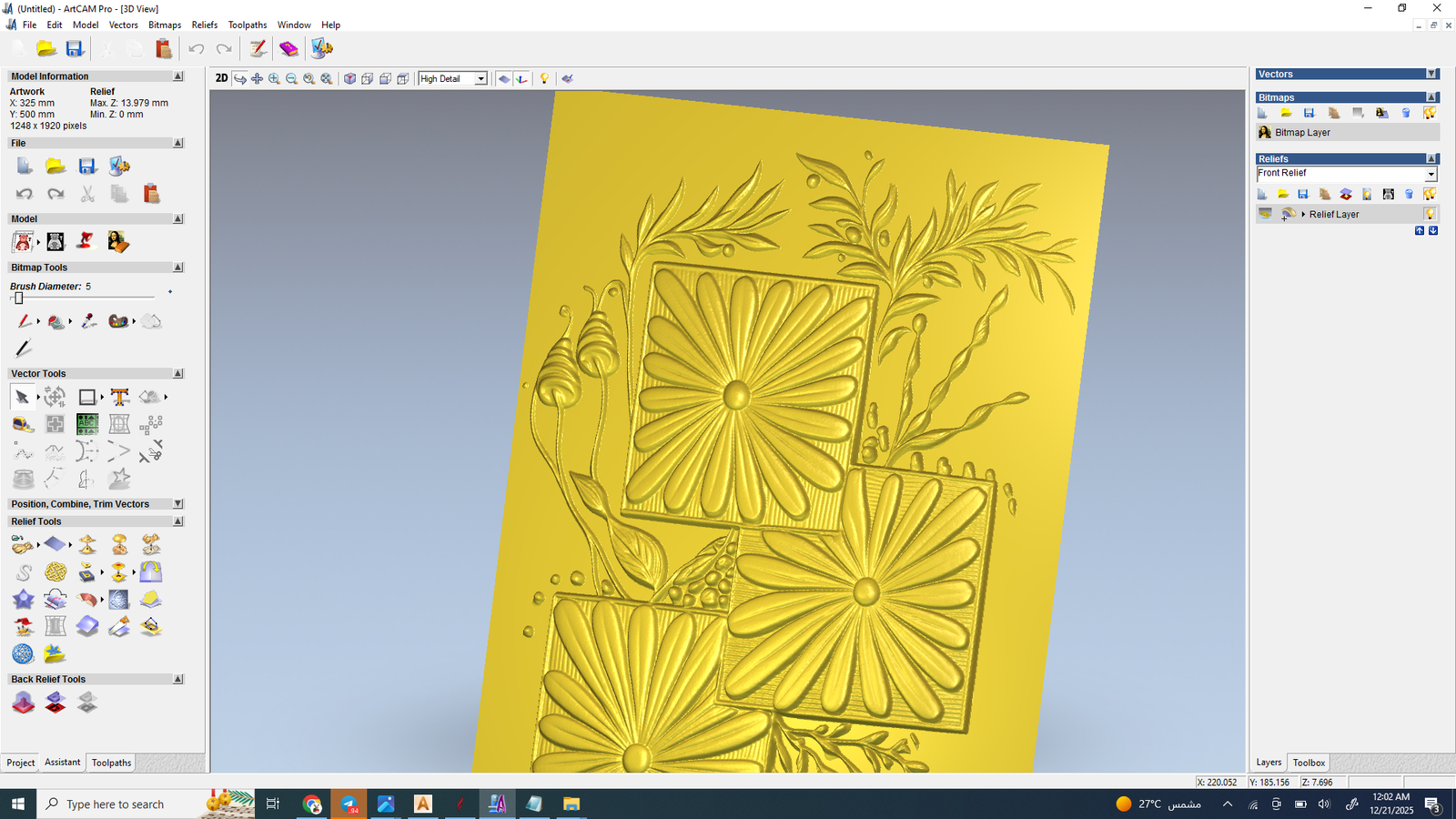
Task: Expand the Vectors panel header arrow
Action: point(1431,75)
